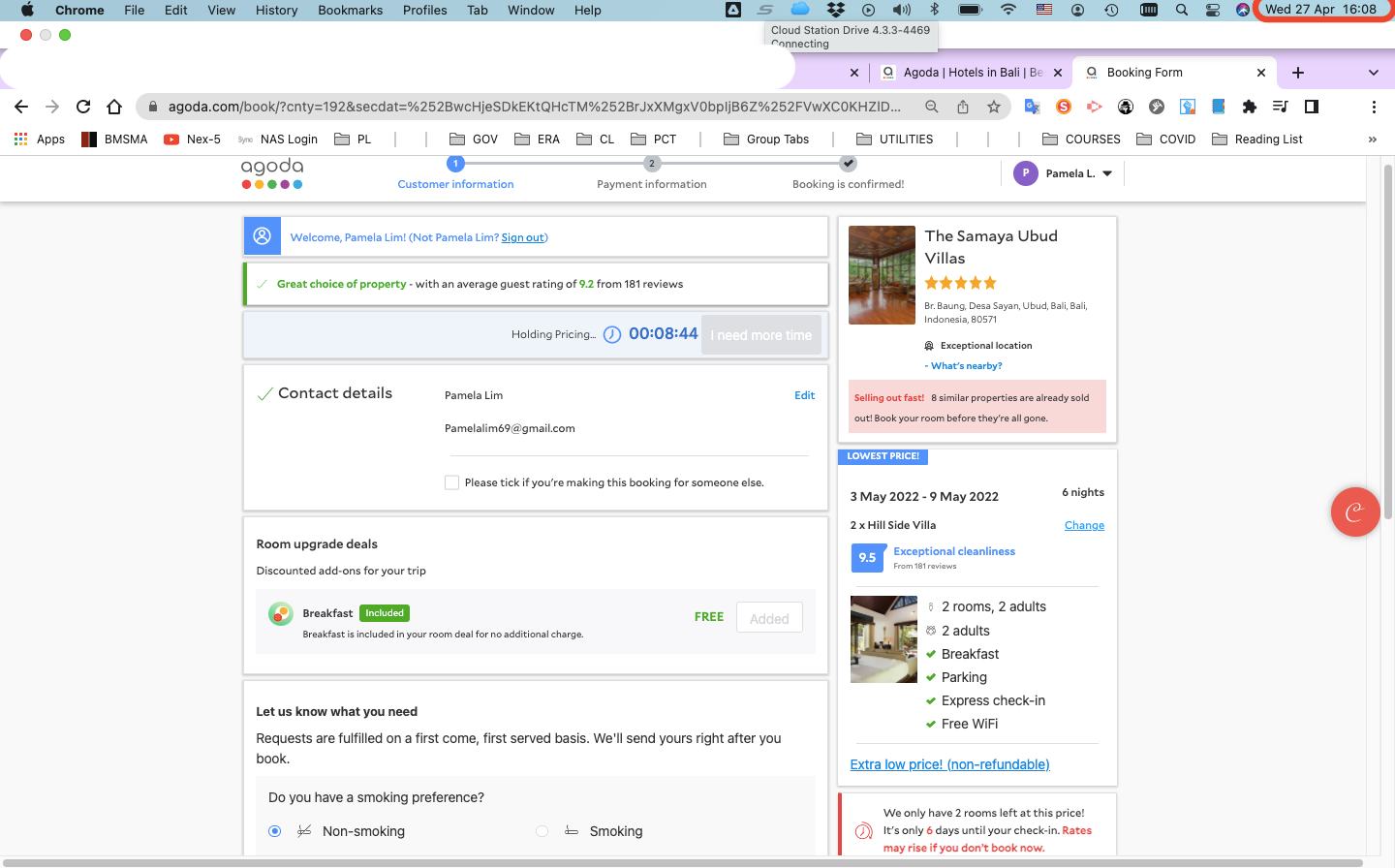Open the ERA bookmarks folder

537,139
